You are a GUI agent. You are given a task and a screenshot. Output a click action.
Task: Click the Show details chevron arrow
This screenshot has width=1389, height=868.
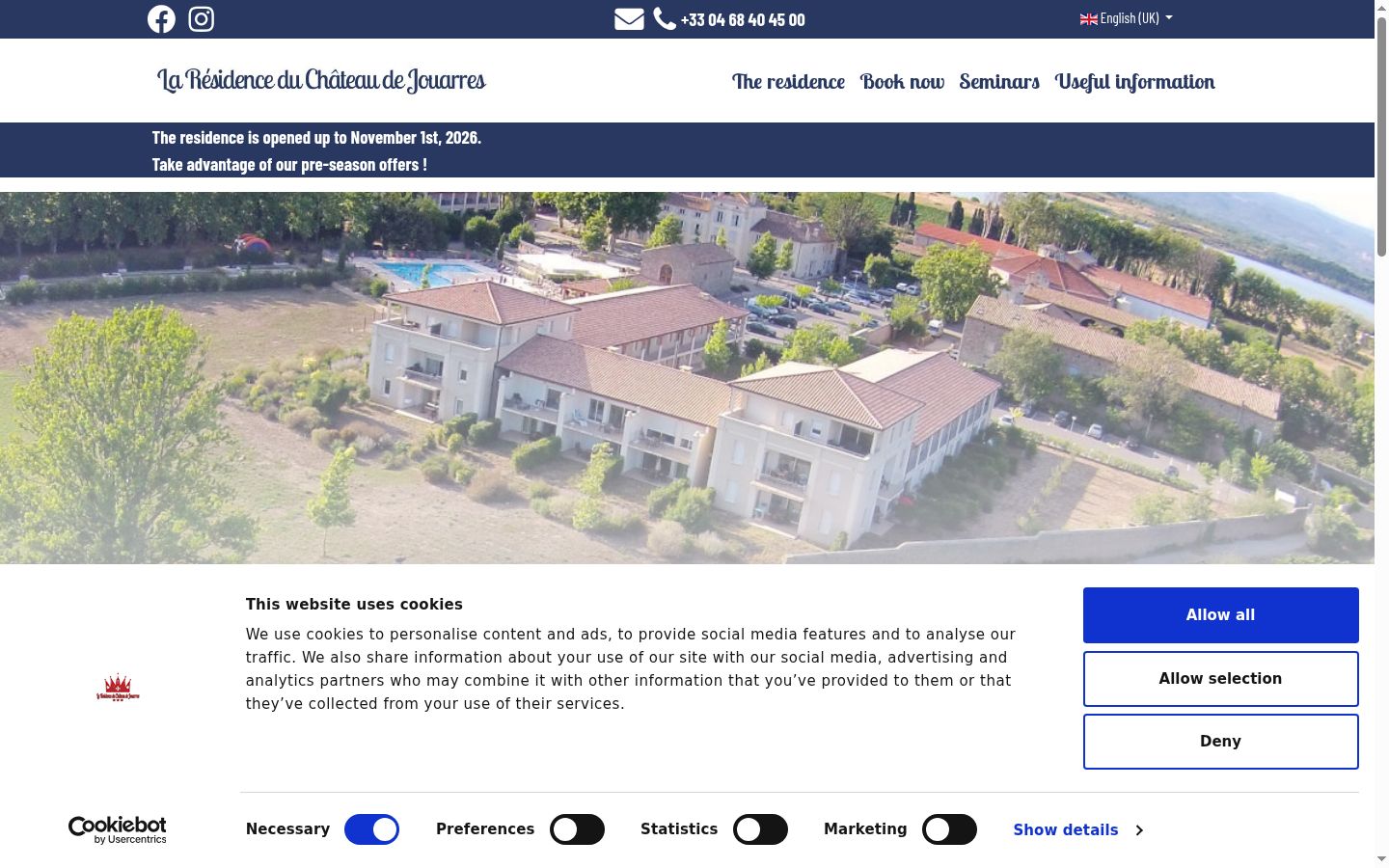(1139, 830)
